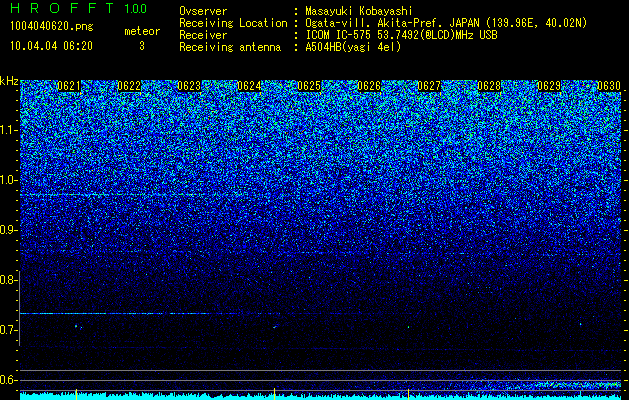
Task: Click the 'Receiving antenna' field label
Action: coord(230,47)
